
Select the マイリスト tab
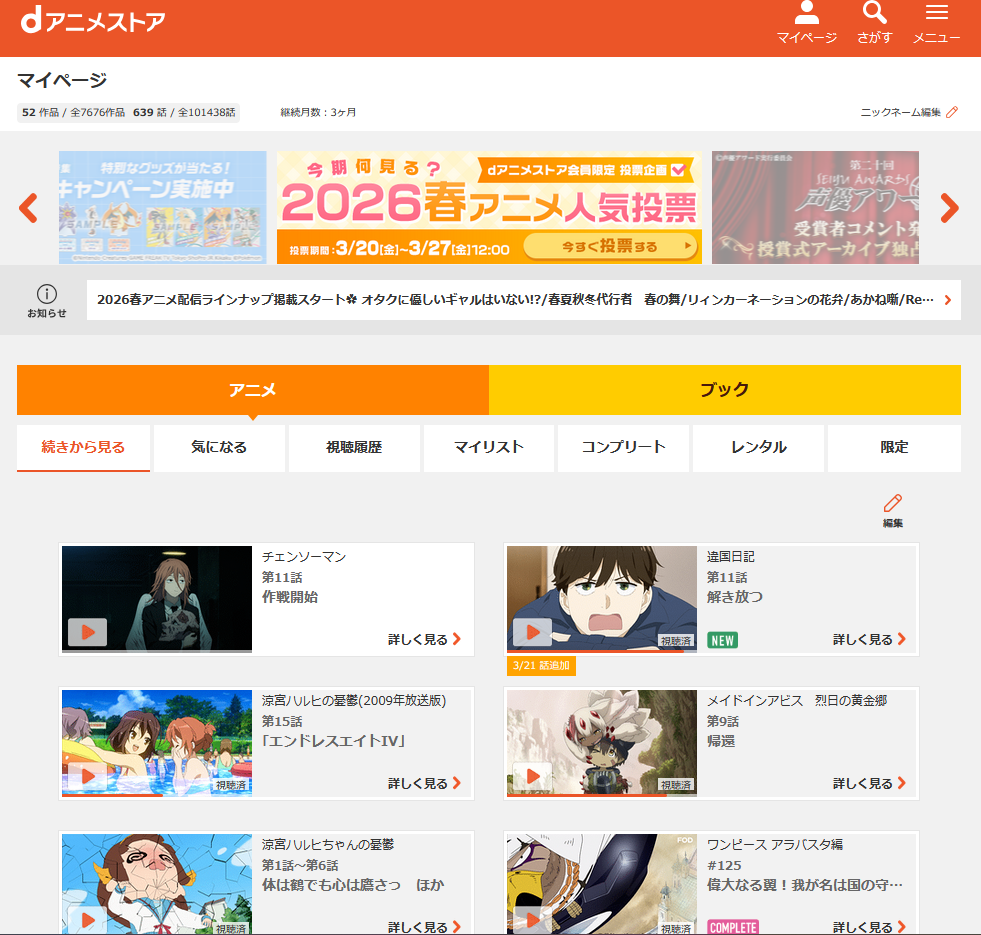489,447
